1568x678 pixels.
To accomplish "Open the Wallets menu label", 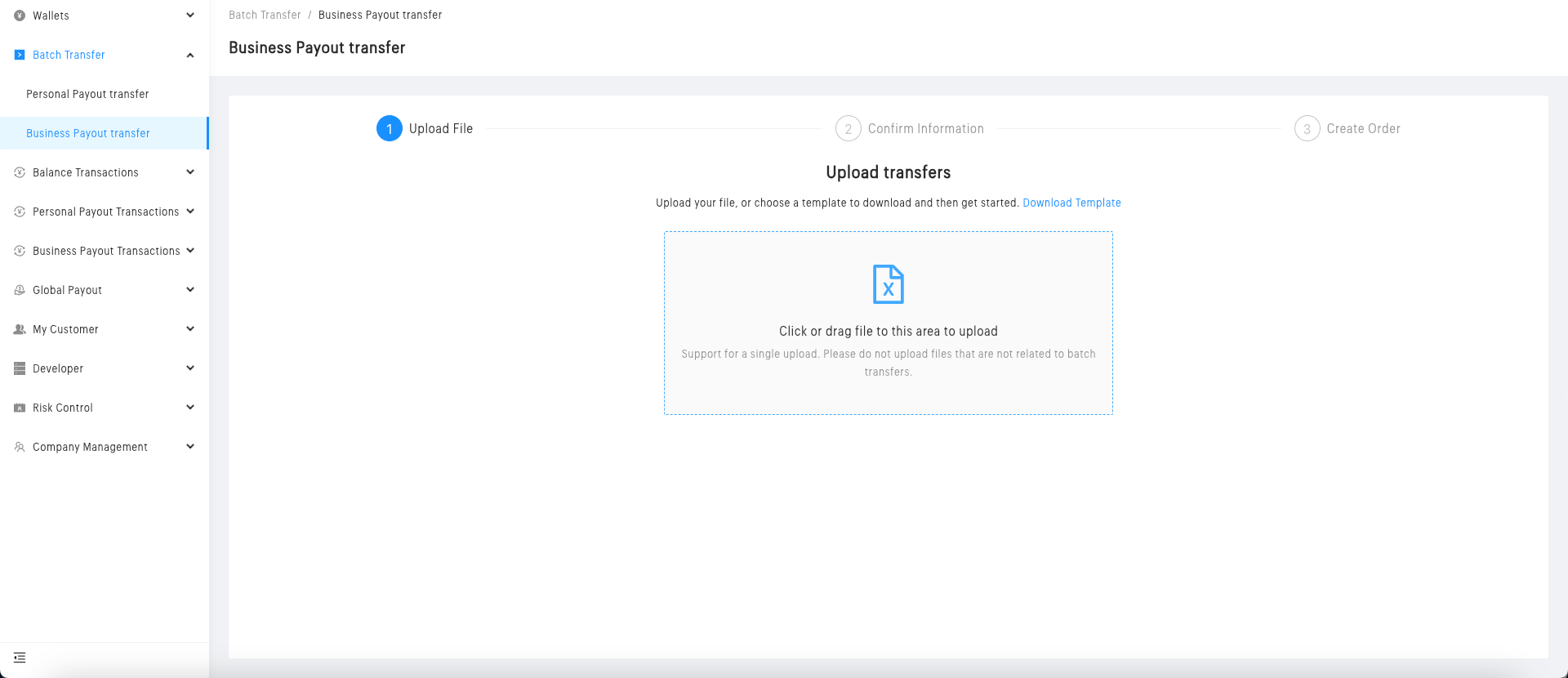I will (51, 16).
